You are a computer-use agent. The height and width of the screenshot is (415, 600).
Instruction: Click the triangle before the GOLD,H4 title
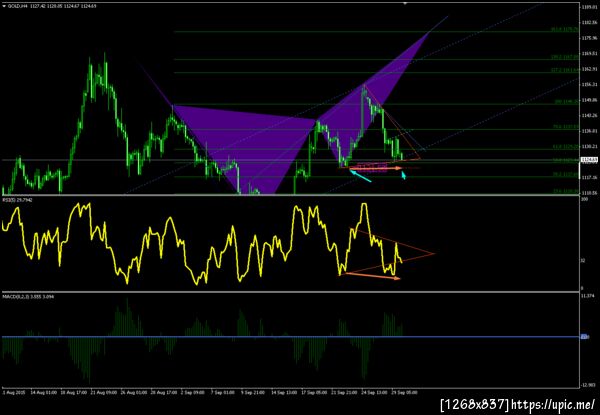pos(4,6)
